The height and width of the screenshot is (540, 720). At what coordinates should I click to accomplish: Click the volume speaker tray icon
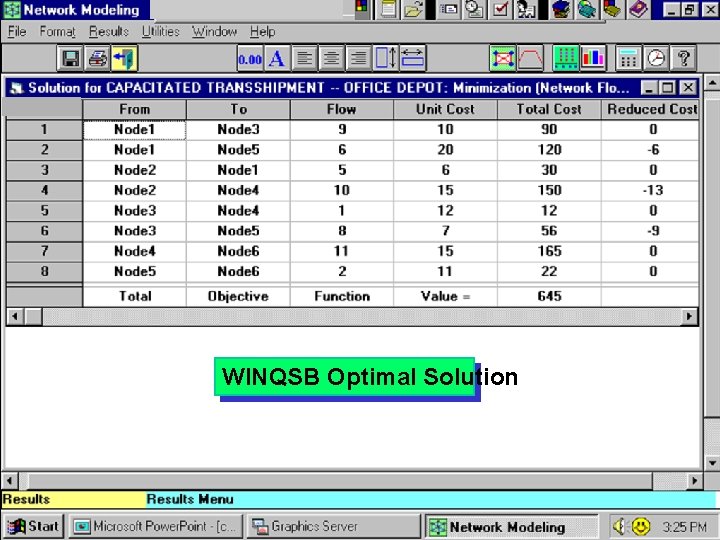pos(619,526)
